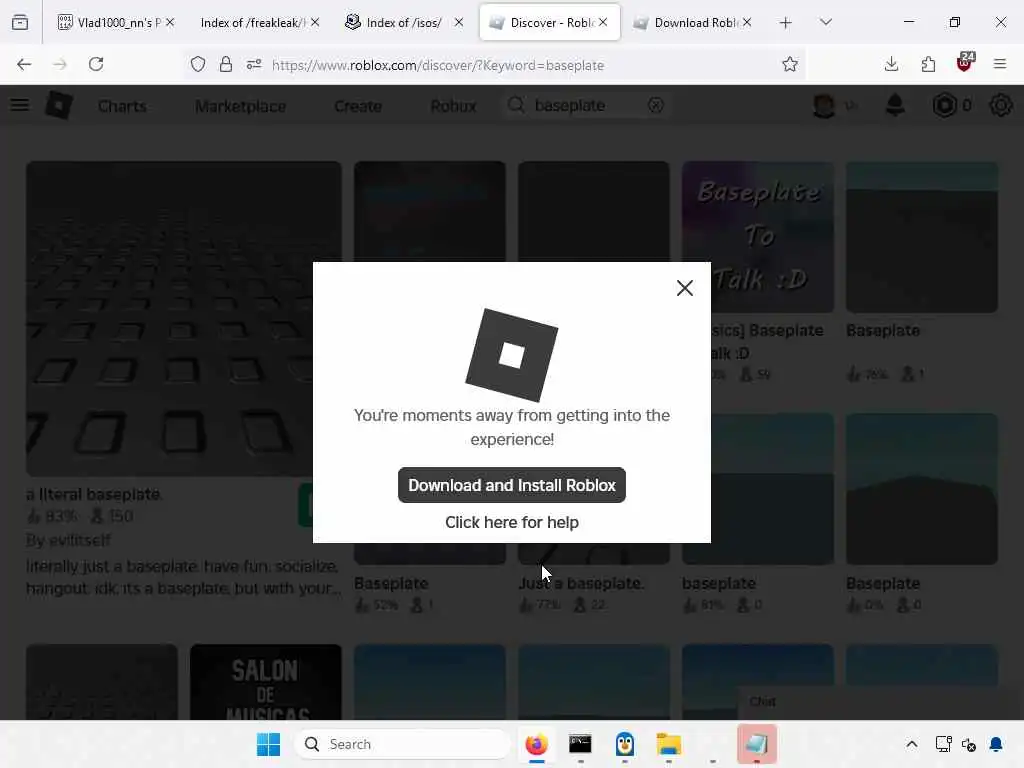The image size is (1024, 768).
Task: Go back to previous page
Action: 24,64
